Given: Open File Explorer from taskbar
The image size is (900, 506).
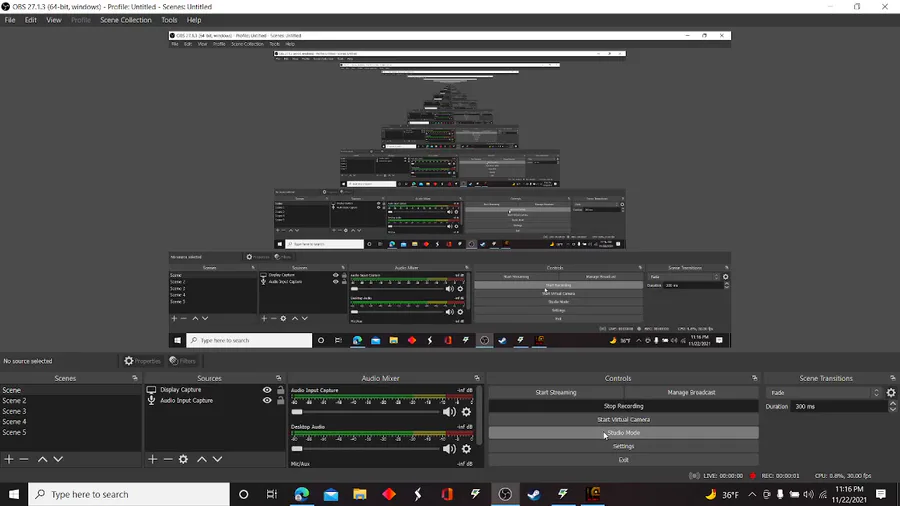Looking at the screenshot, I should 359,494.
